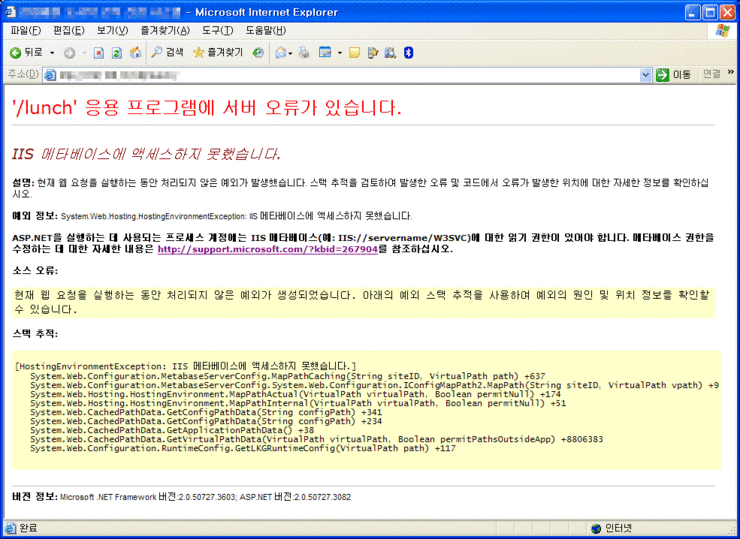Click the 'IIS 메타베이스에 액세스하지 못했습니다.' italic heading
The image size is (740, 539).
pos(146,154)
